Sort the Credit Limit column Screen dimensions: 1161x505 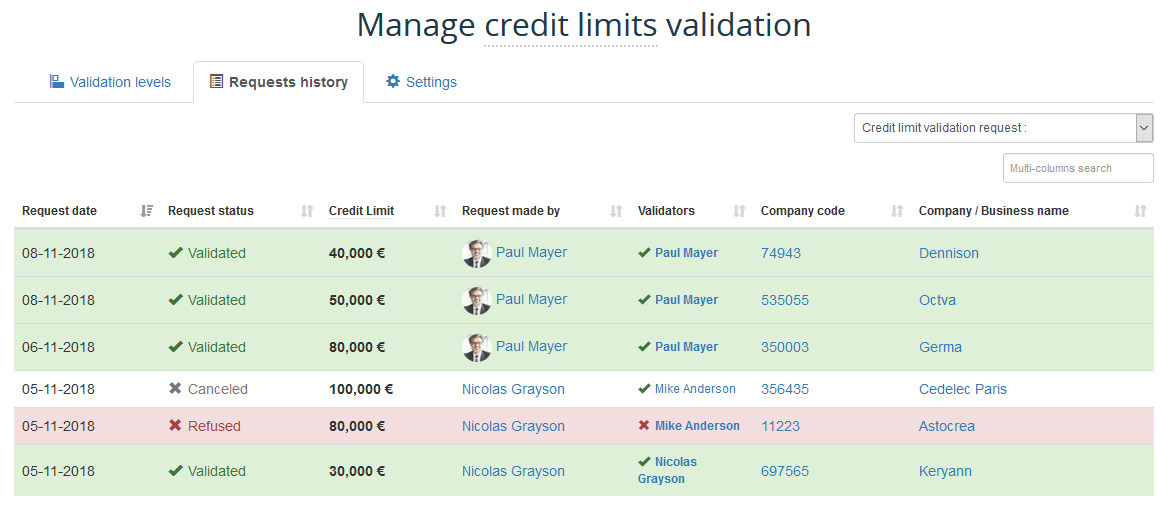(440, 211)
